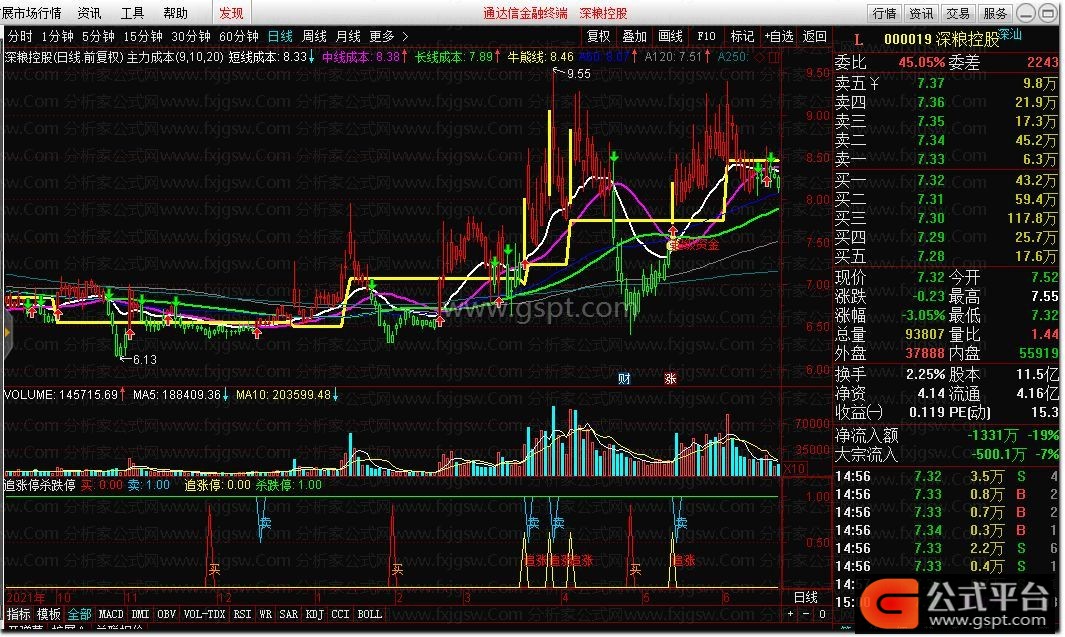1065x637 pixels.
Task: Click the 0 reset button below chart
Action: 822,614
